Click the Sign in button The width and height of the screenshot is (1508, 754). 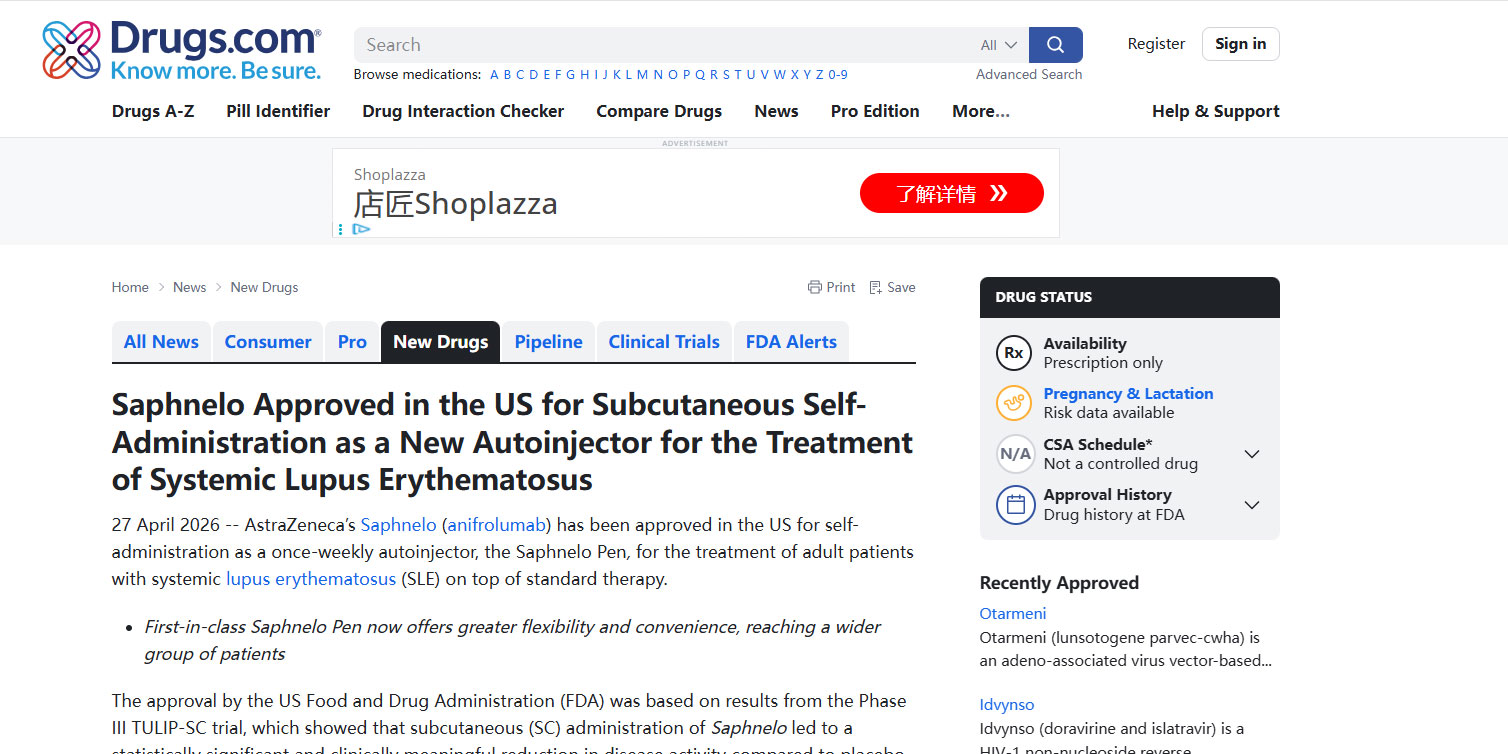(1240, 44)
